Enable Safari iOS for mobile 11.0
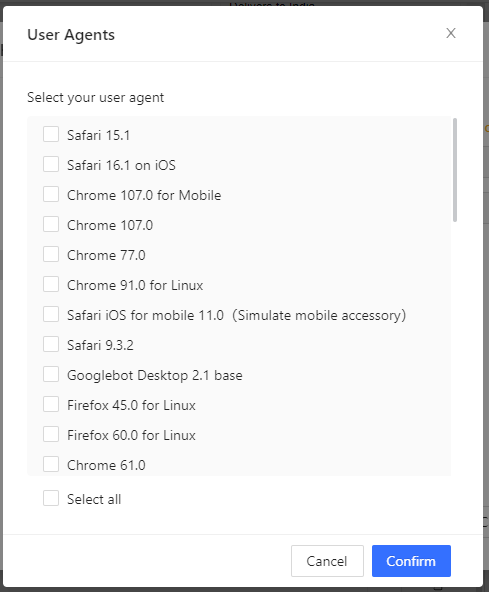Image resolution: width=489 pixels, height=592 pixels. (x=51, y=314)
